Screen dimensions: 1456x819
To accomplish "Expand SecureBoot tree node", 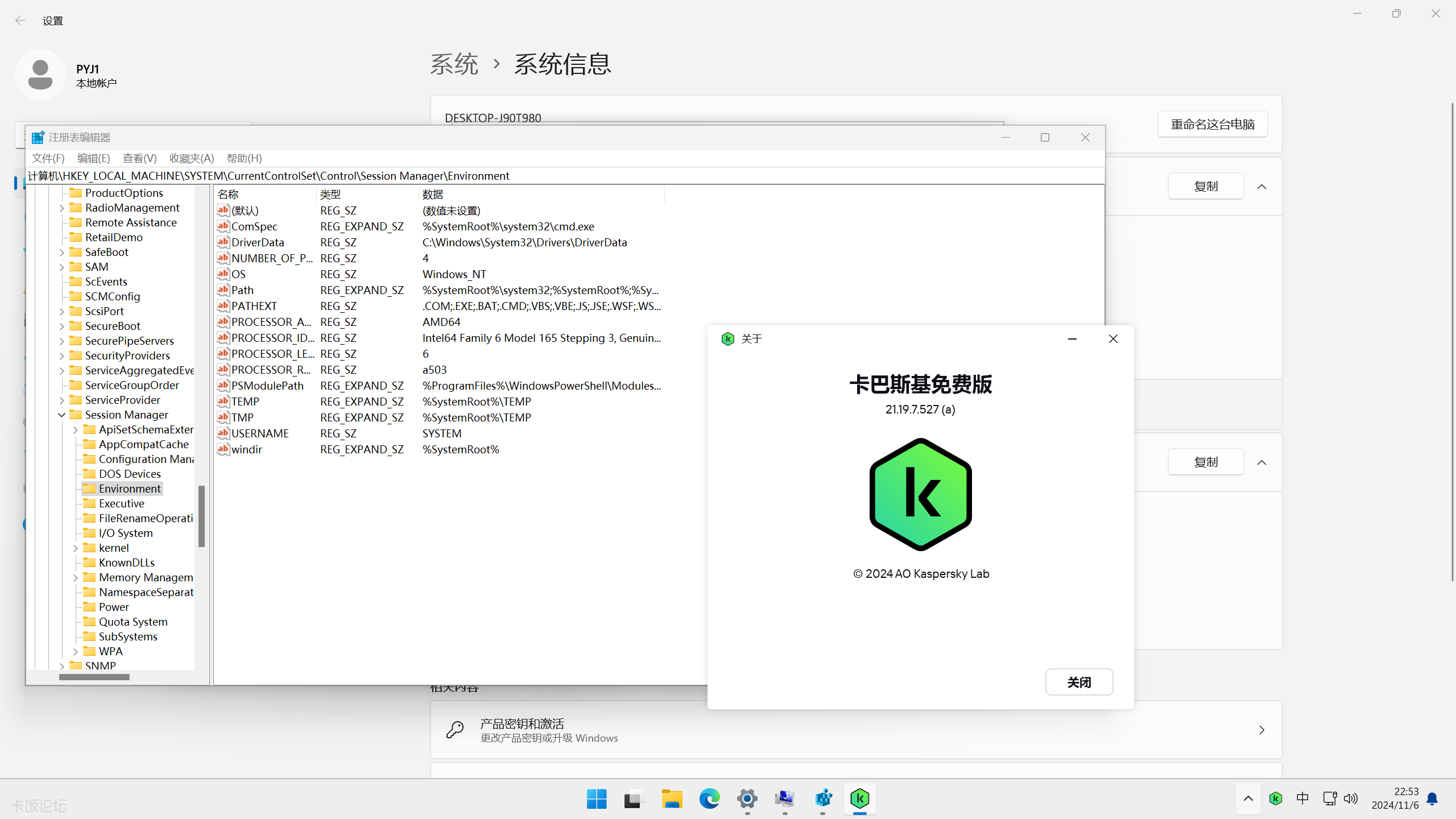I will pos(61,326).
